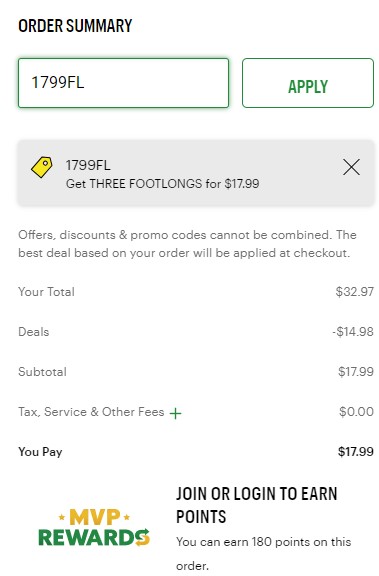Remove the 1799FL promo with the X
Image resolution: width=379 pixels, height=576 pixels.
coord(351,168)
